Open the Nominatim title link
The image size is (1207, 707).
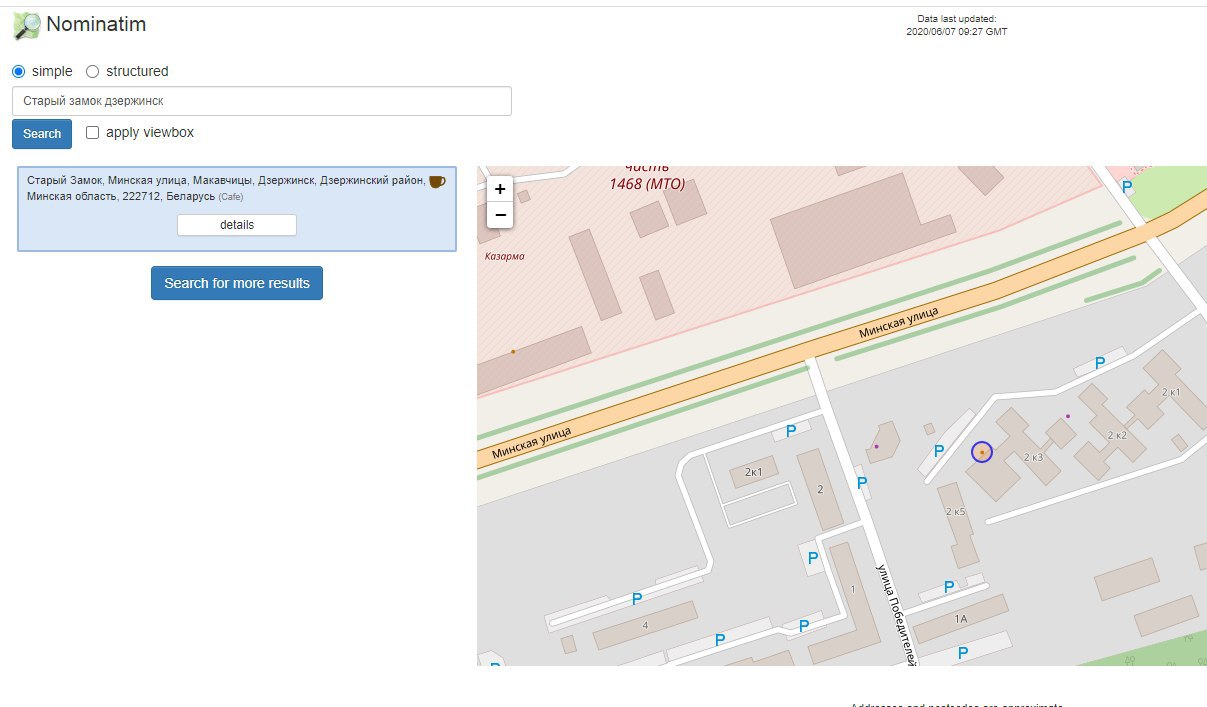coord(96,24)
